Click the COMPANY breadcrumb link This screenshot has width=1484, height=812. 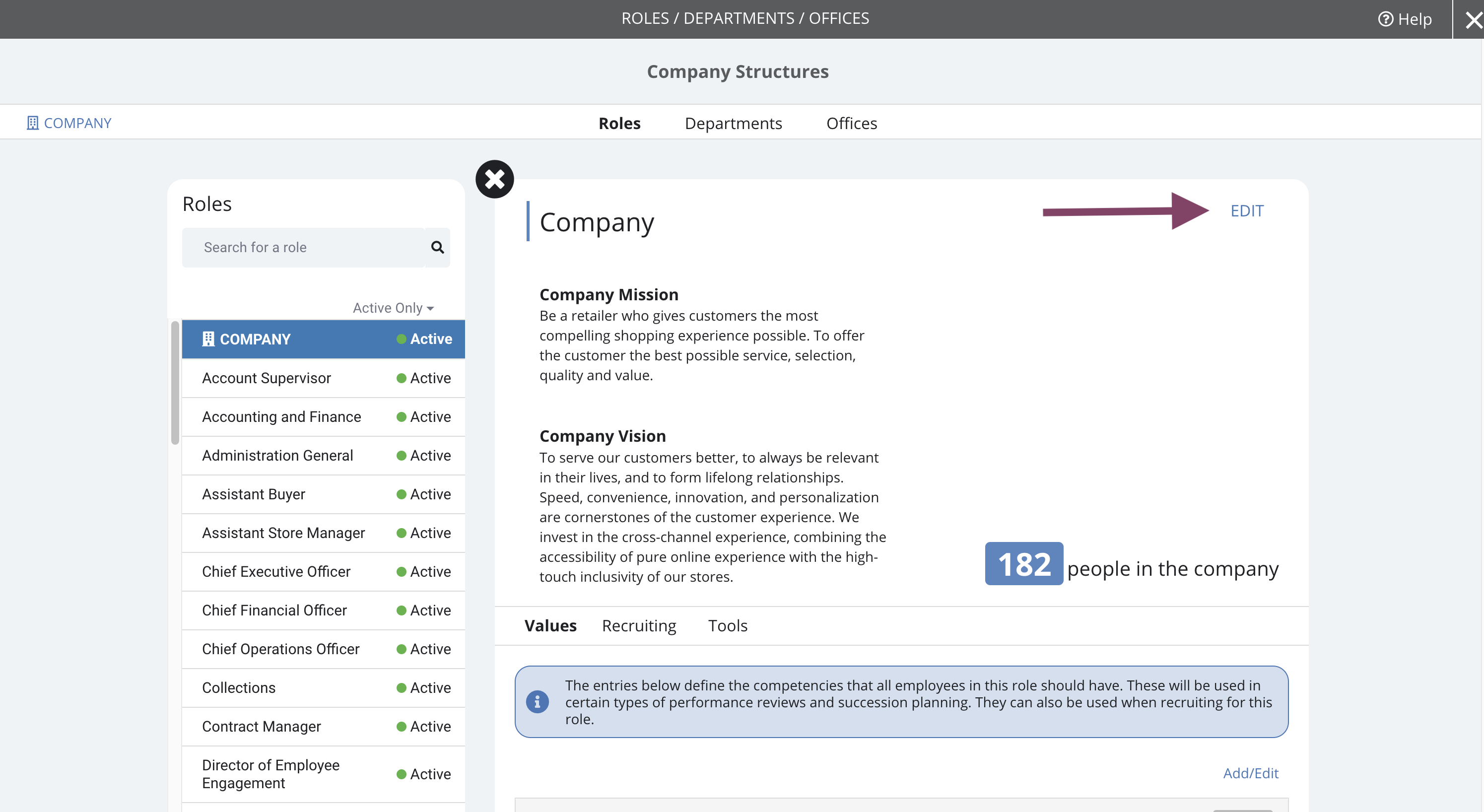coord(77,123)
